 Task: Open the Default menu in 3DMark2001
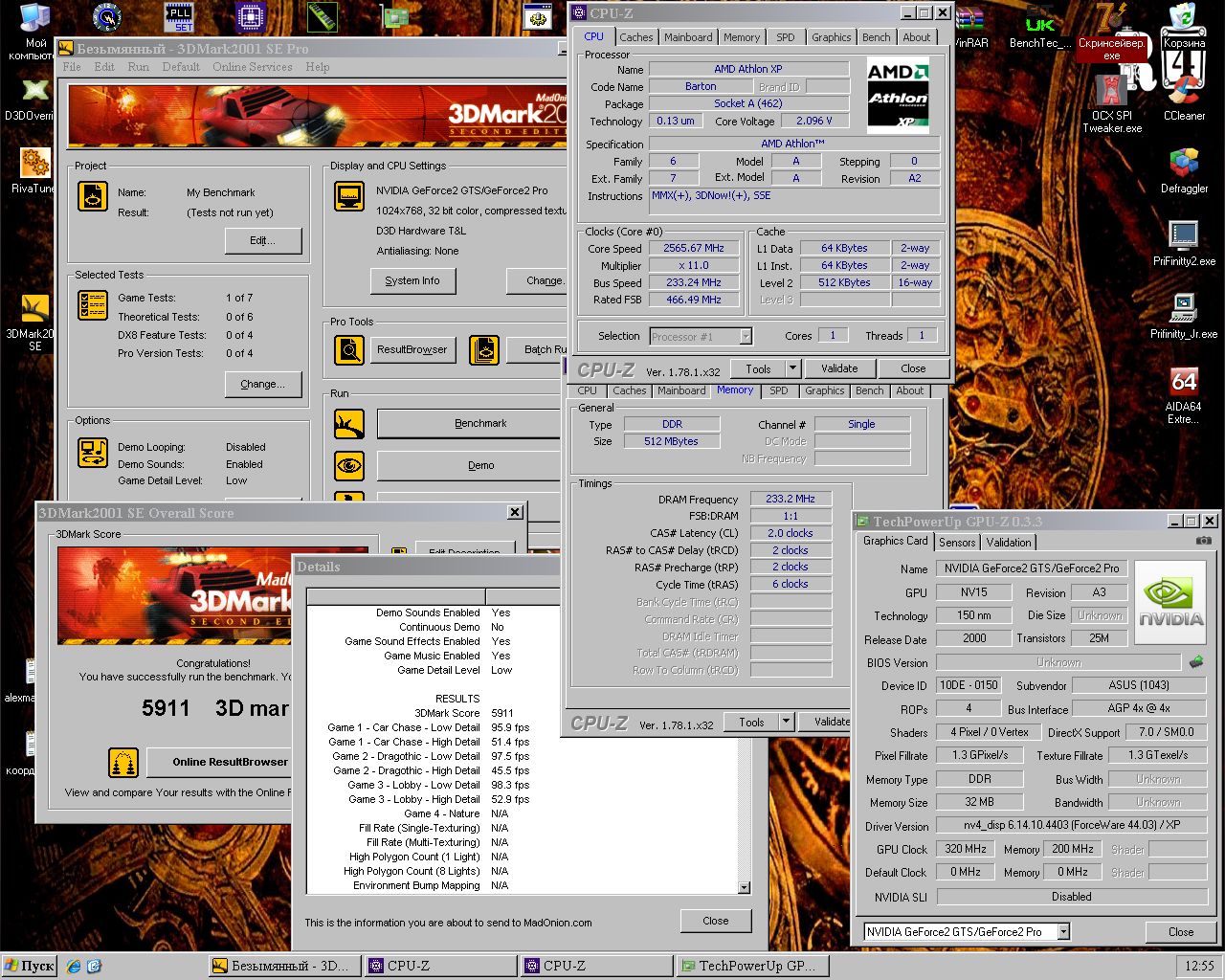point(181,67)
